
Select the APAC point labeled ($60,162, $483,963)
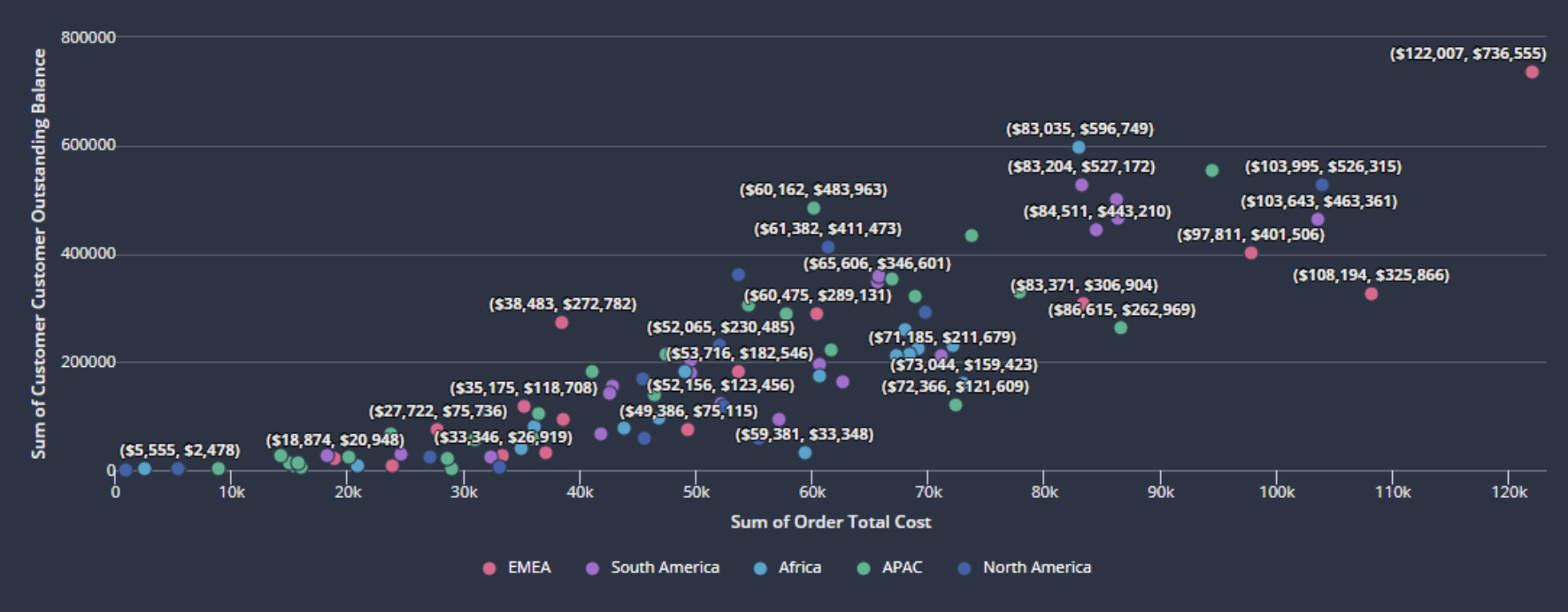(814, 209)
